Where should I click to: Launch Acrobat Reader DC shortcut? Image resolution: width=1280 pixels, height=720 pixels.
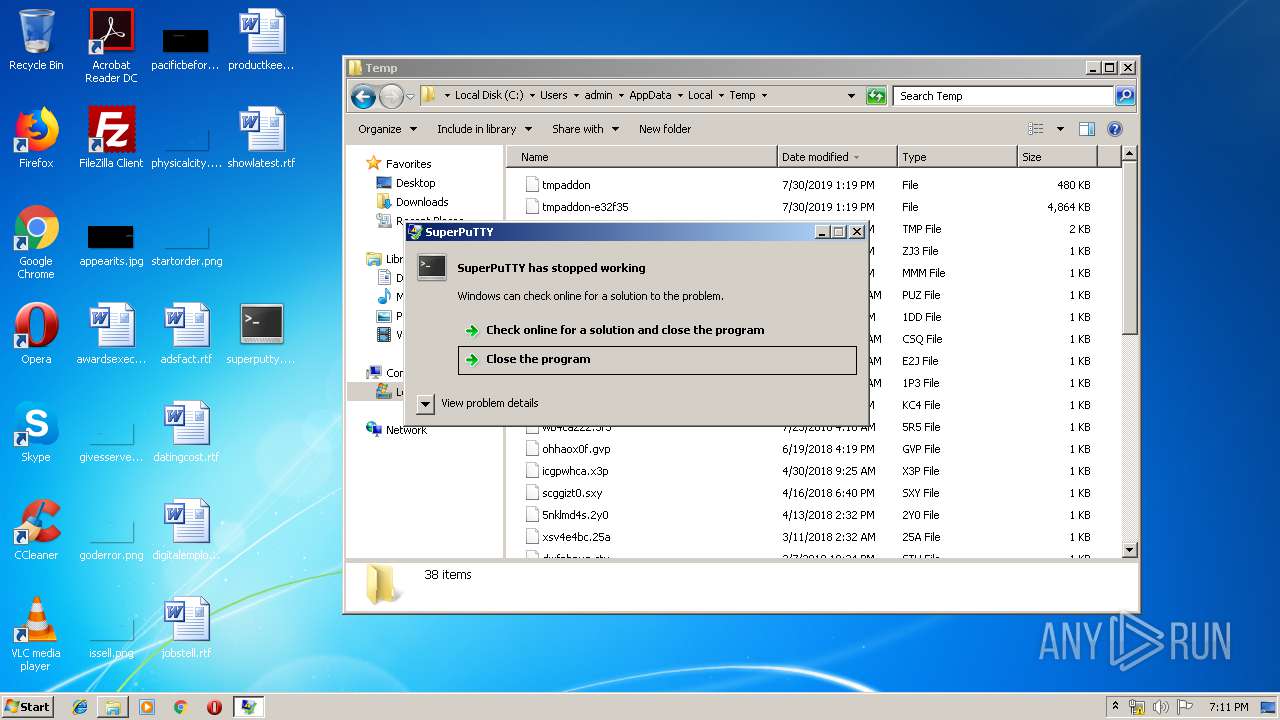[x=111, y=45]
